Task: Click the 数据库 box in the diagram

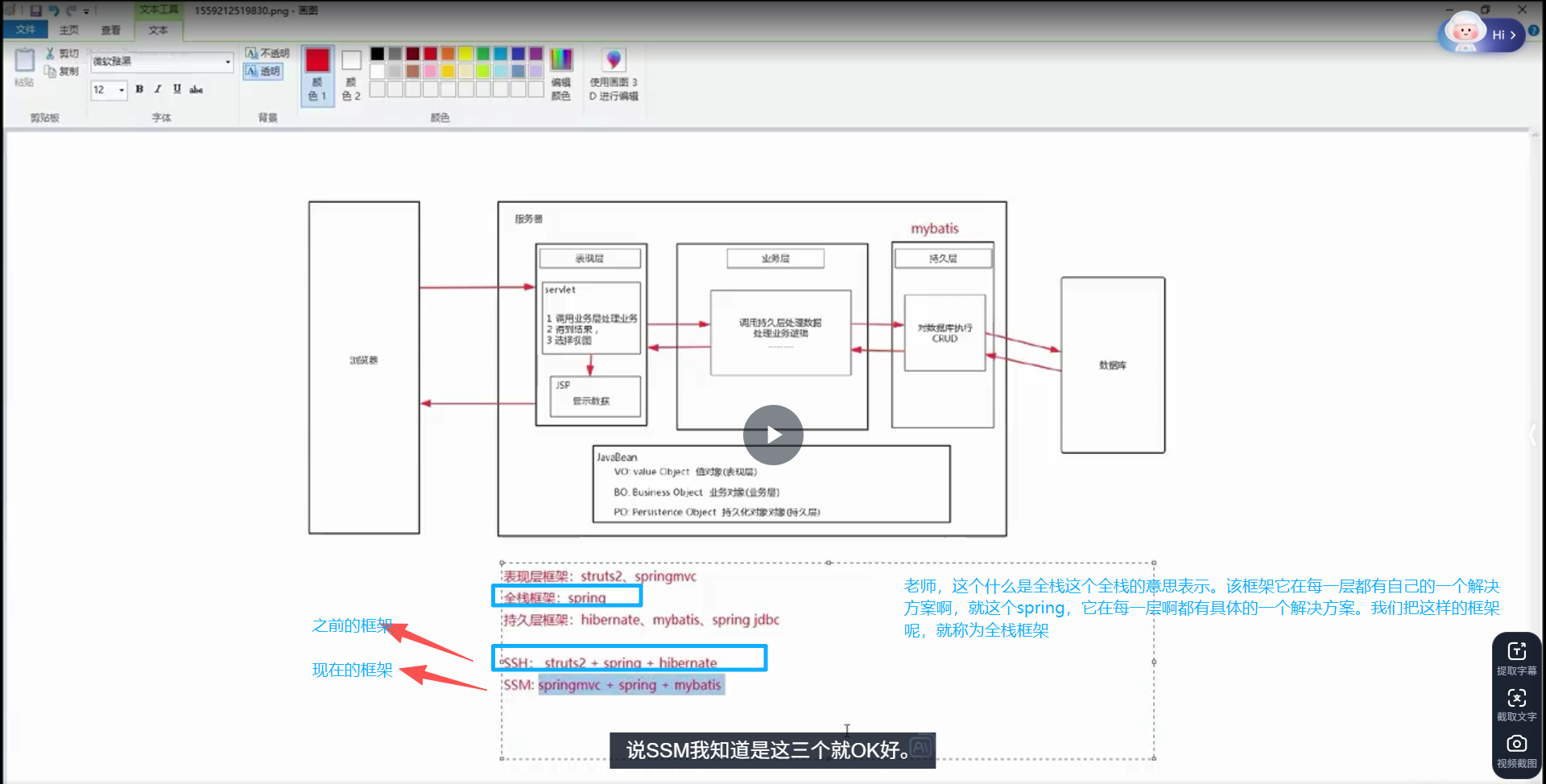Action: point(1113,365)
